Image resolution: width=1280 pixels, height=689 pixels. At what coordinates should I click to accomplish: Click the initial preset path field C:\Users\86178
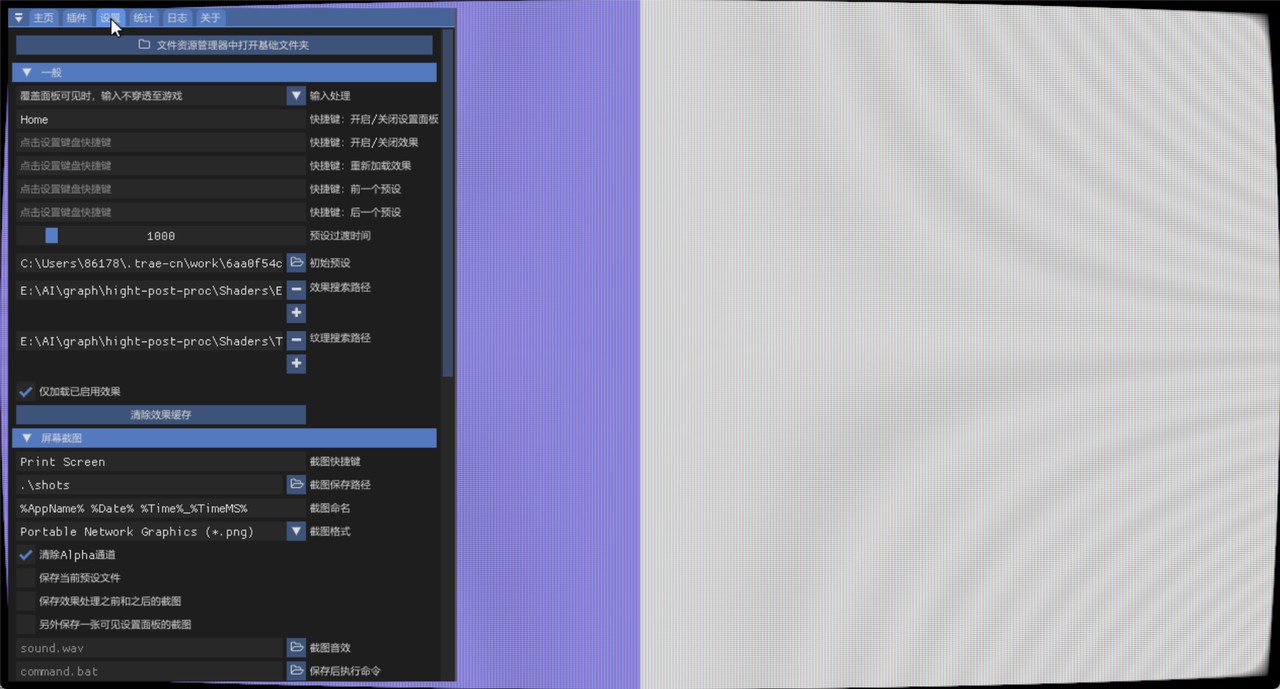point(150,262)
